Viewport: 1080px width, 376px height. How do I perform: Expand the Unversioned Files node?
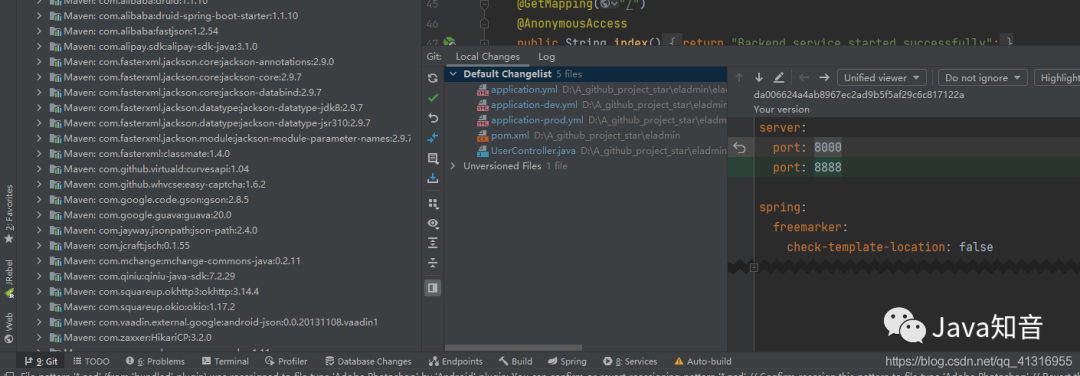tap(453, 166)
